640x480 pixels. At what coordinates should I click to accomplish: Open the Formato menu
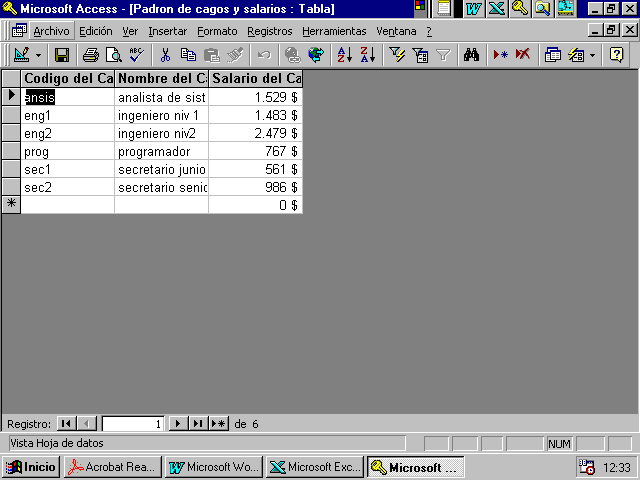point(217,31)
